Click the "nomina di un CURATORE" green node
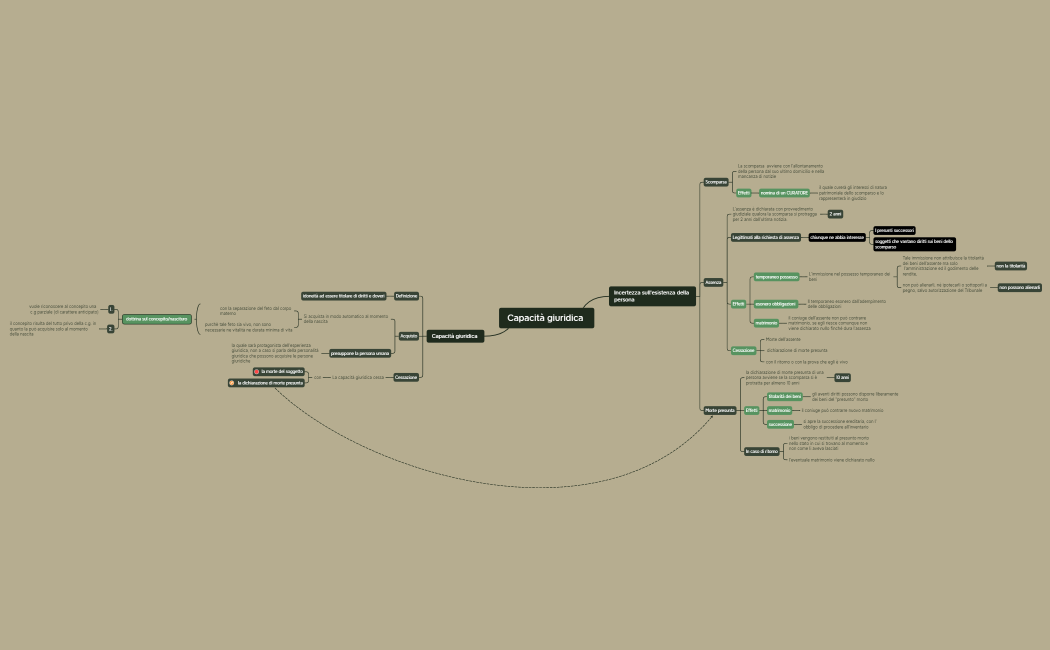The image size is (1050, 650). pos(785,192)
